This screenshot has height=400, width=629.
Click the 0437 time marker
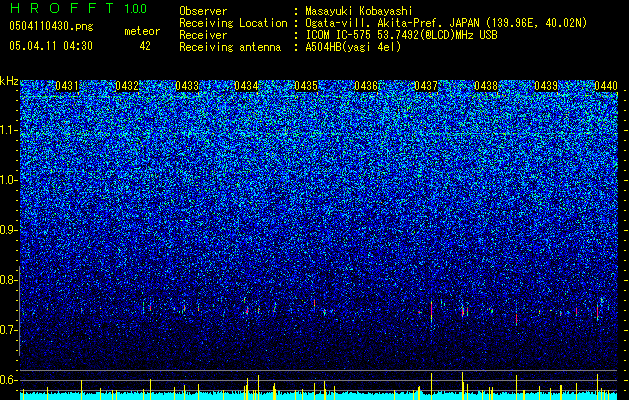pyautogui.click(x=426, y=86)
